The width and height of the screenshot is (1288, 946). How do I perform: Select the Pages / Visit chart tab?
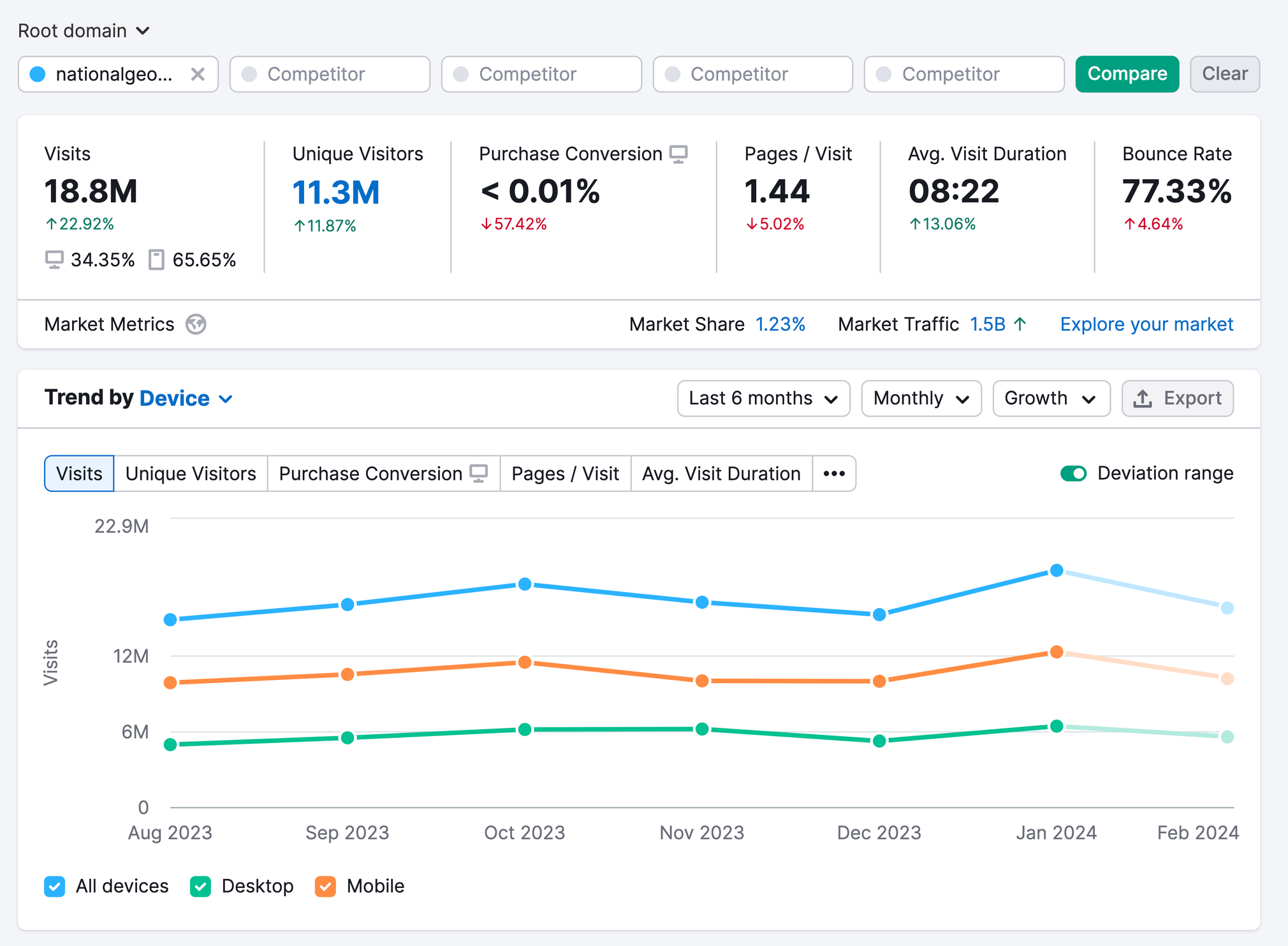tap(565, 473)
